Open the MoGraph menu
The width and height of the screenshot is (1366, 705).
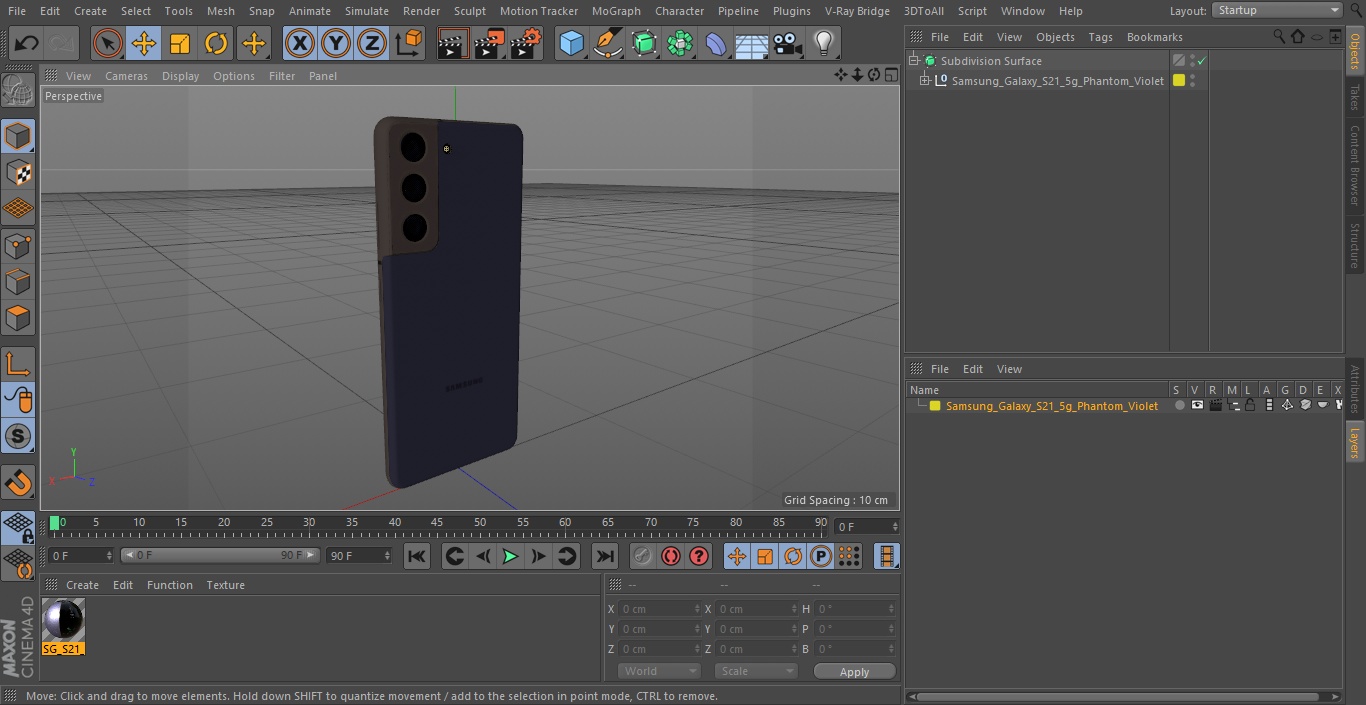tap(616, 11)
